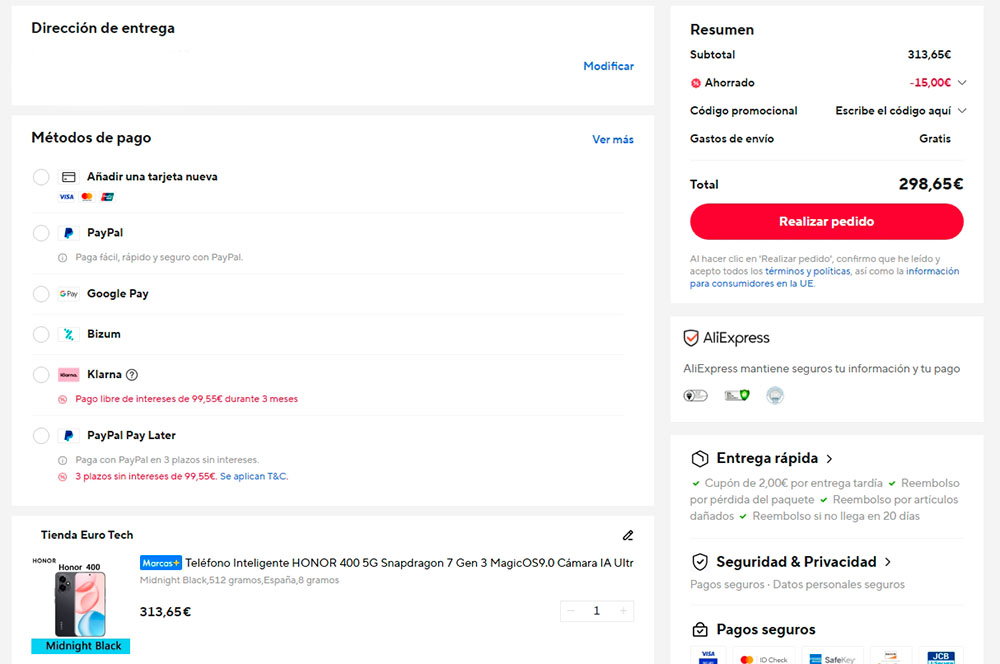This screenshot has height=664, width=1000.
Task: Click the UnionPay logo under new card option
Action: click(107, 196)
